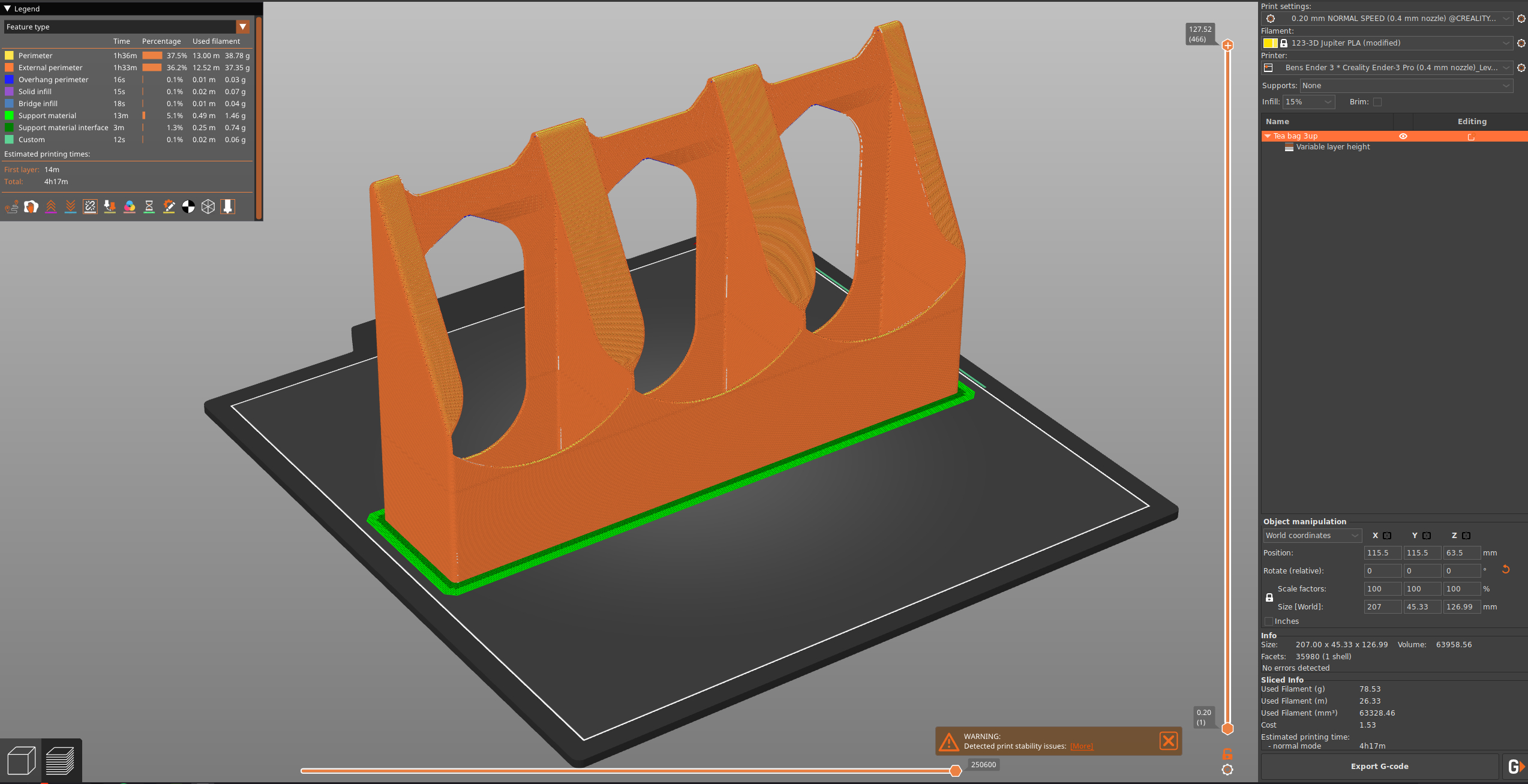This screenshot has width=1528, height=784.
Task: Collapse Tea bag 3up tree item
Action: [1268, 136]
